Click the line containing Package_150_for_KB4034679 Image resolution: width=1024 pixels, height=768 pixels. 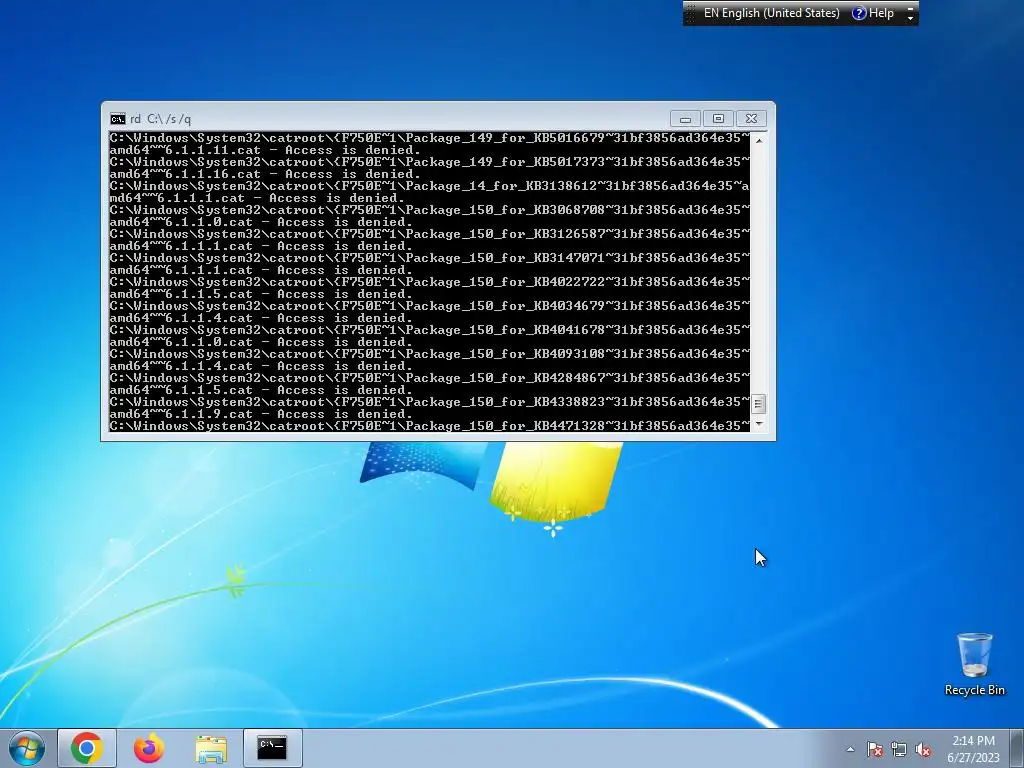tap(430, 306)
